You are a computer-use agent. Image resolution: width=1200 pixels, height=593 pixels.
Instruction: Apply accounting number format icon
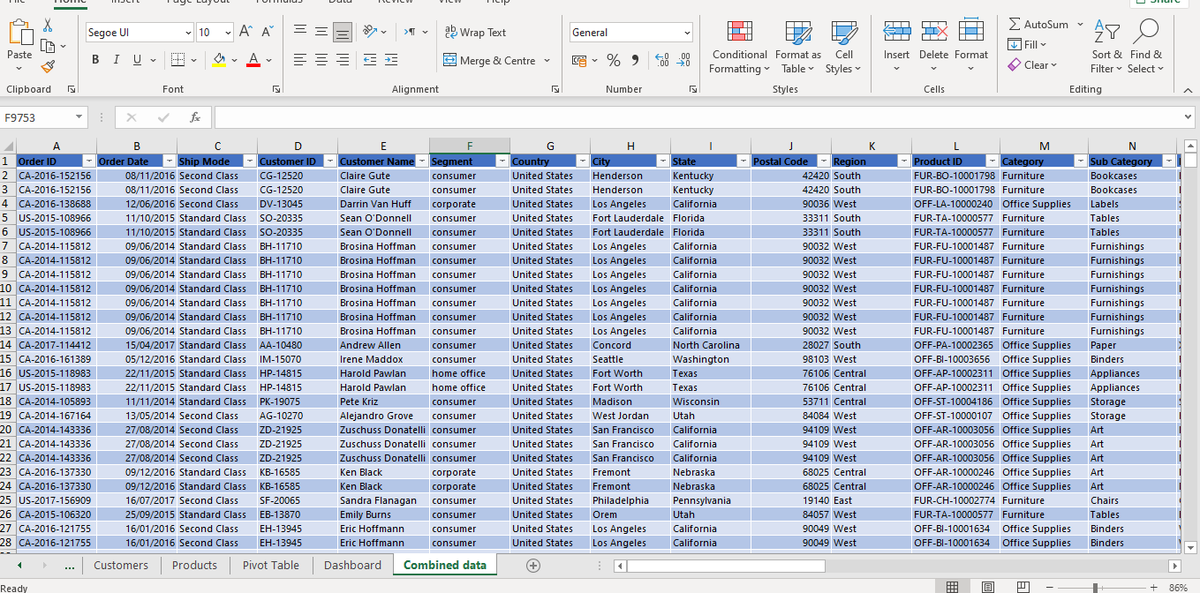click(580, 61)
